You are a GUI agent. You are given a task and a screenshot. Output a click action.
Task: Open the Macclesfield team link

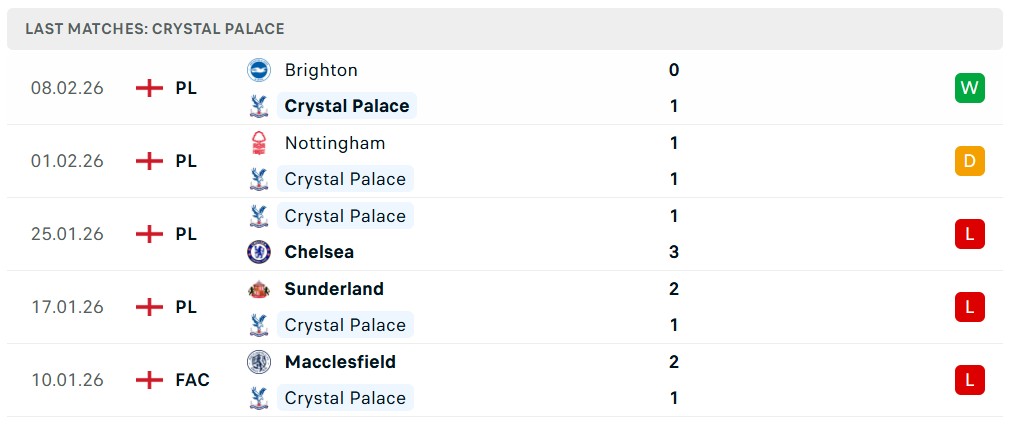click(x=340, y=362)
